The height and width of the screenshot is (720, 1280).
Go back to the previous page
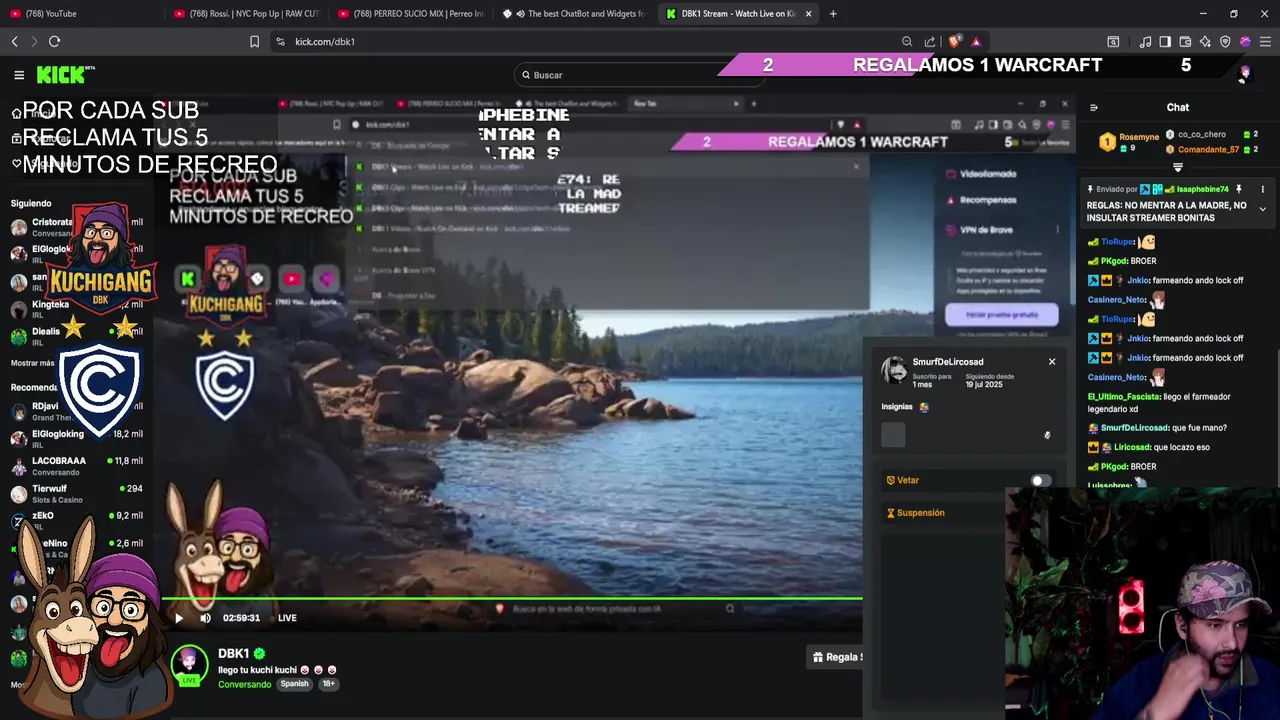pos(14,41)
